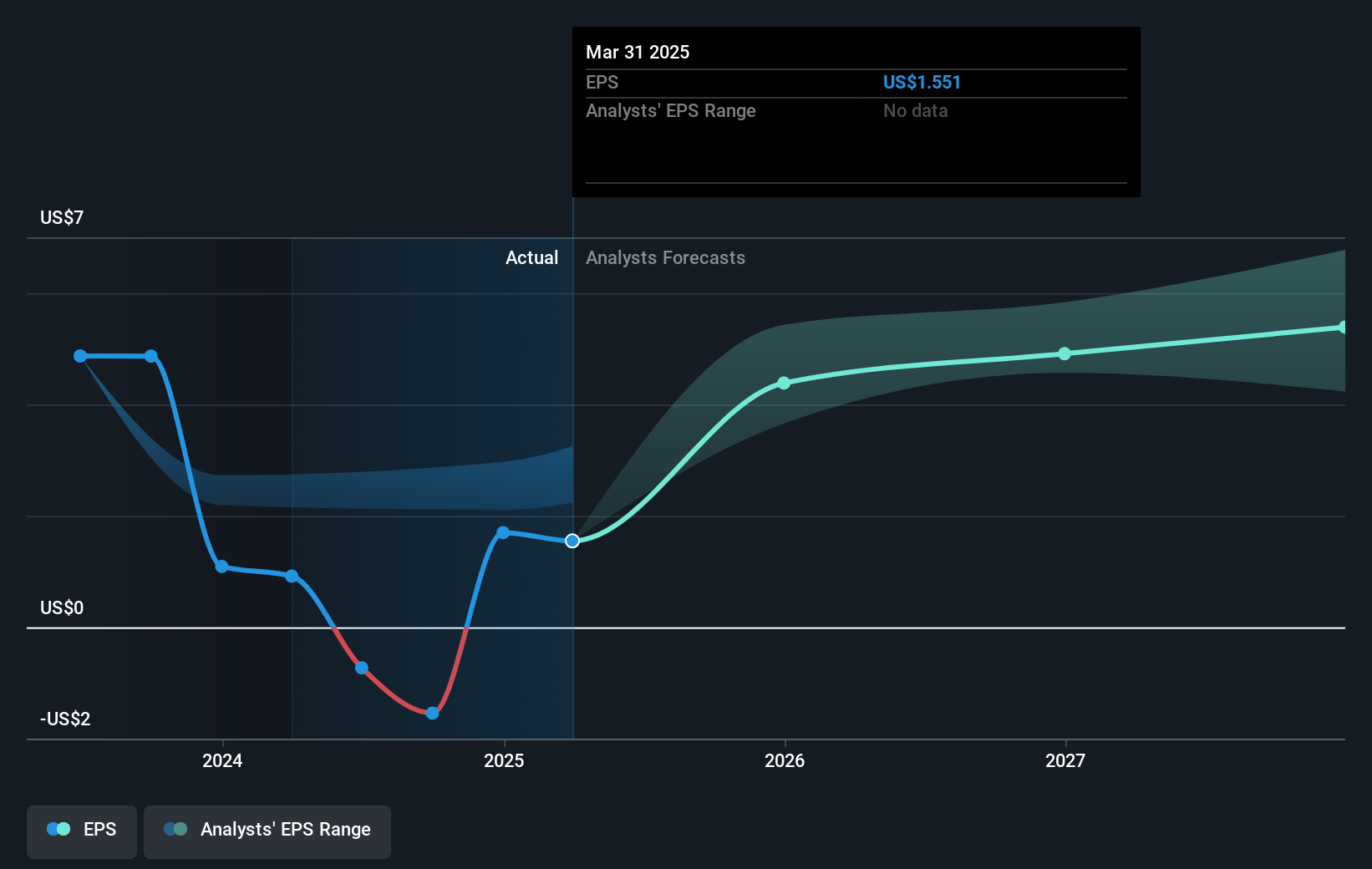Click the -US$2 y-axis label
Image resolution: width=1372 pixels, height=869 pixels.
point(65,719)
